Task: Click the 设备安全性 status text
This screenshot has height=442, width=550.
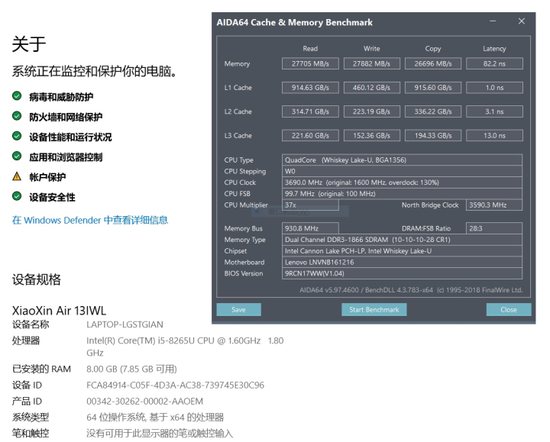Action: point(52,197)
